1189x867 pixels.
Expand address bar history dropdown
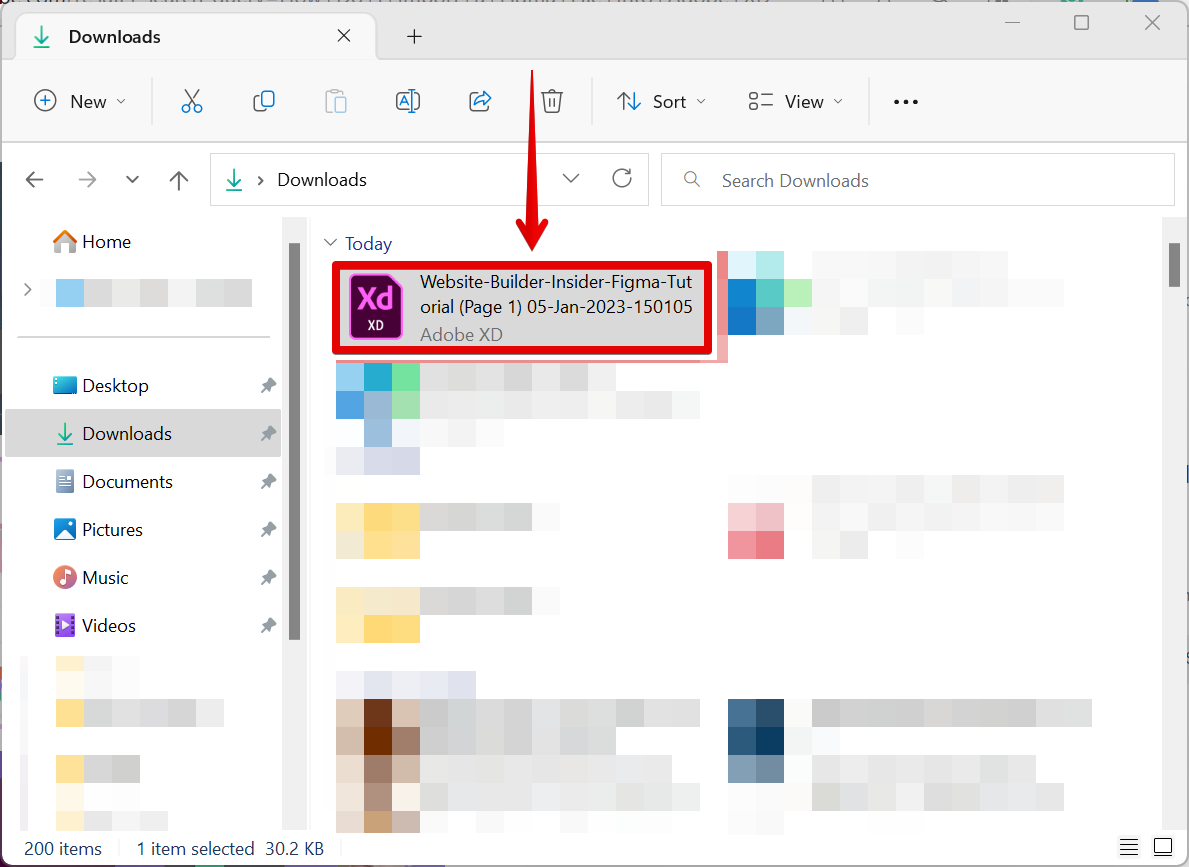[x=571, y=178]
